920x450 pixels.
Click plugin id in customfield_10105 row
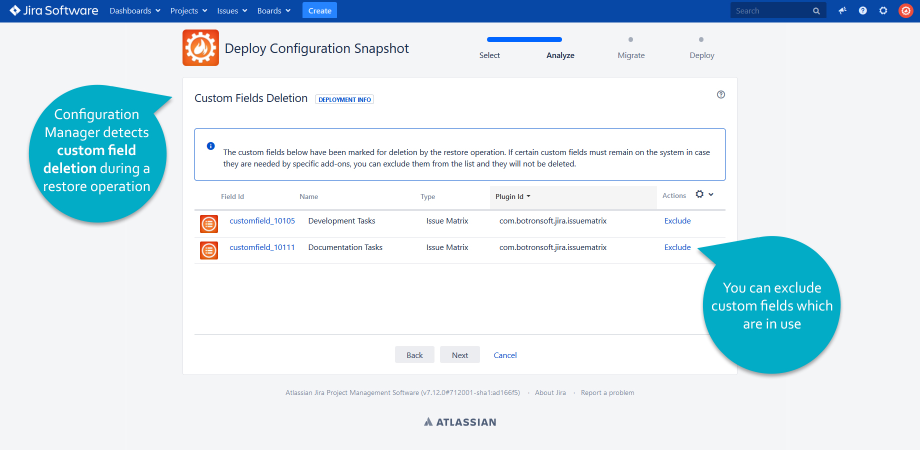[553, 221]
